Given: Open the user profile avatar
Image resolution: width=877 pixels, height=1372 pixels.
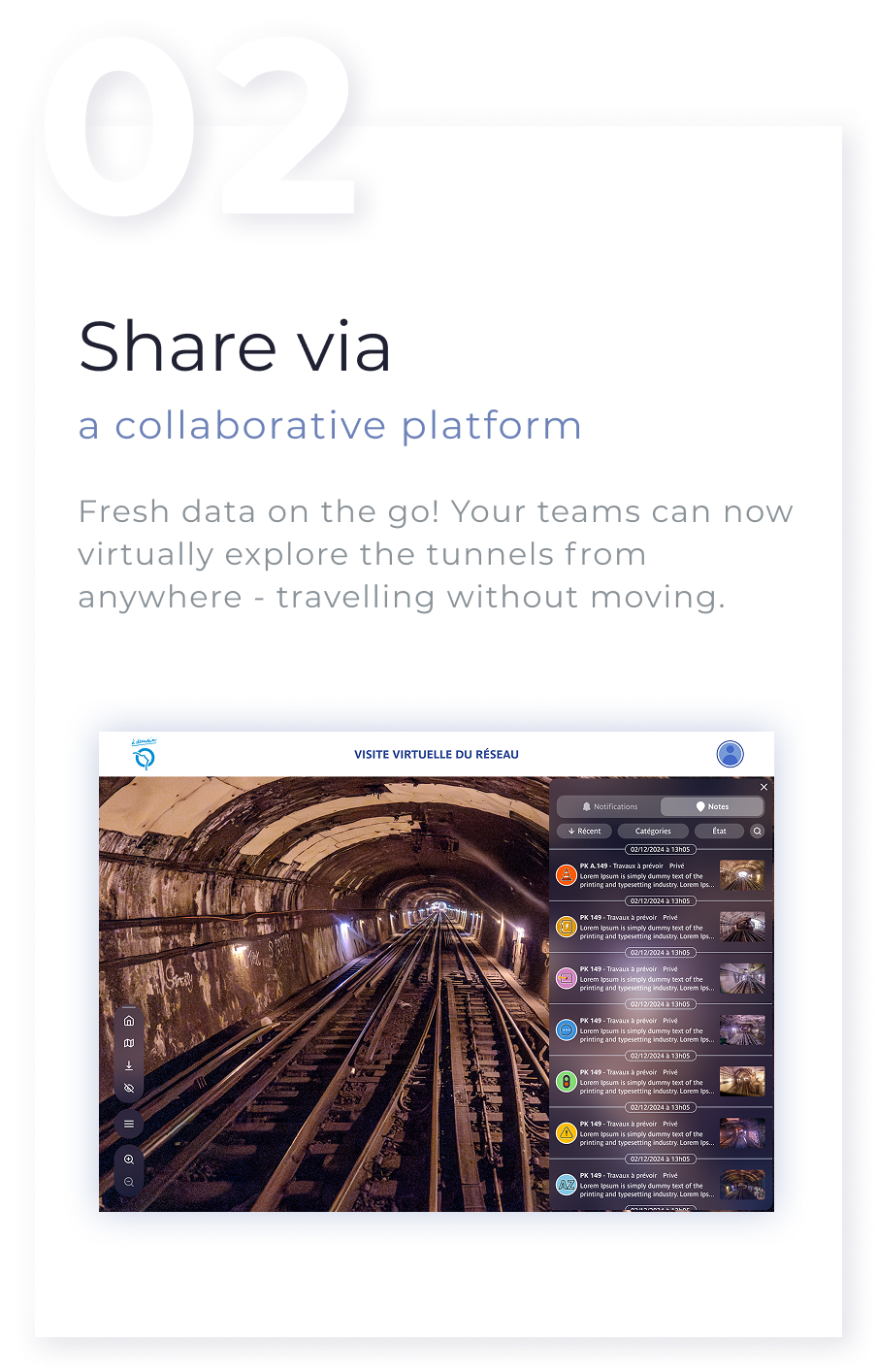Looking at the screenshot, I should 730,754.
